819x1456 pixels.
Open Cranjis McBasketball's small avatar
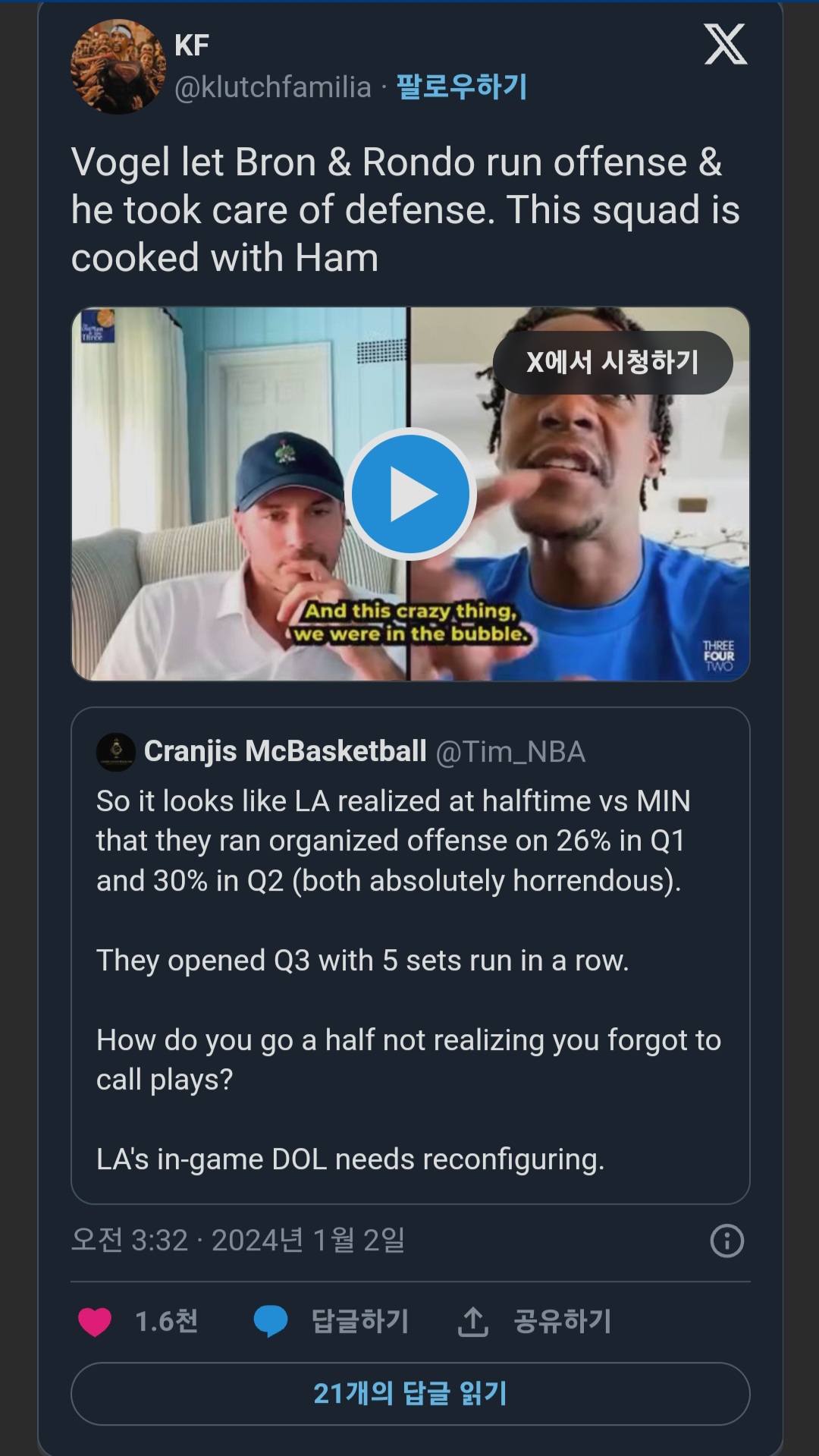(x=116, y=752)
